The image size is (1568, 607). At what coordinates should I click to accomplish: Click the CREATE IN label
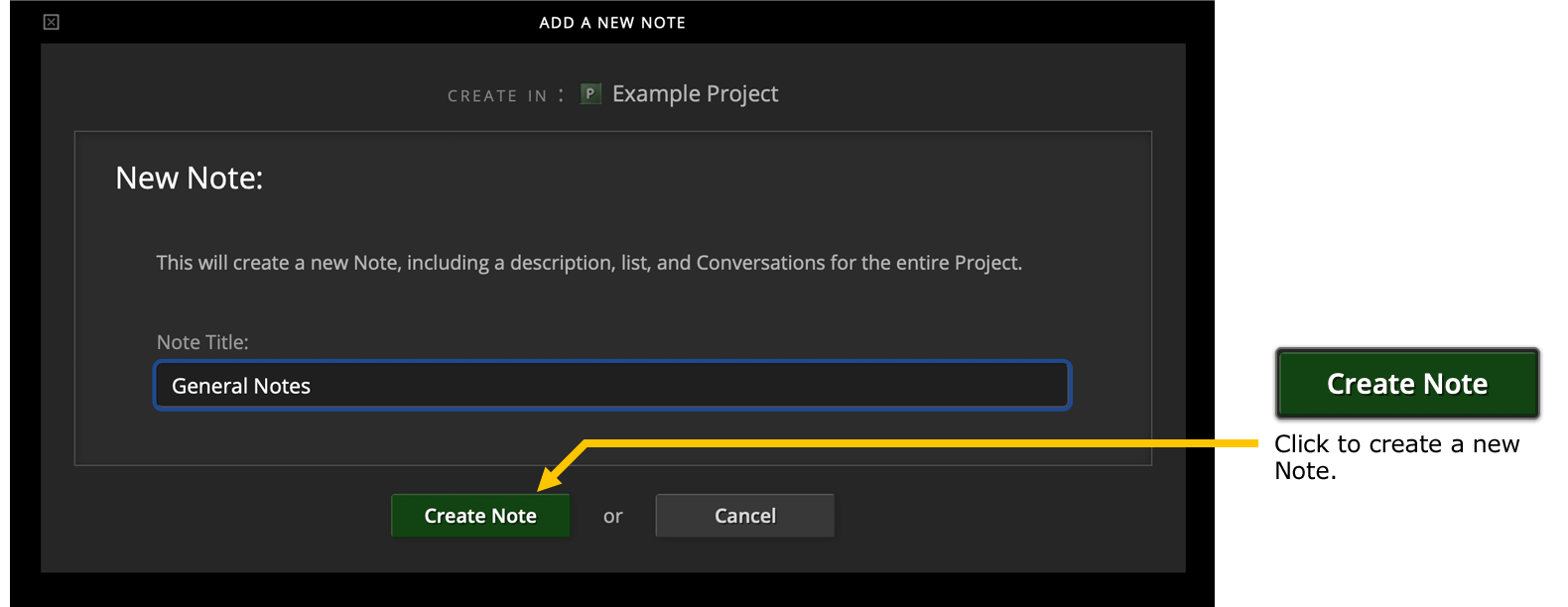pos(497,96)
